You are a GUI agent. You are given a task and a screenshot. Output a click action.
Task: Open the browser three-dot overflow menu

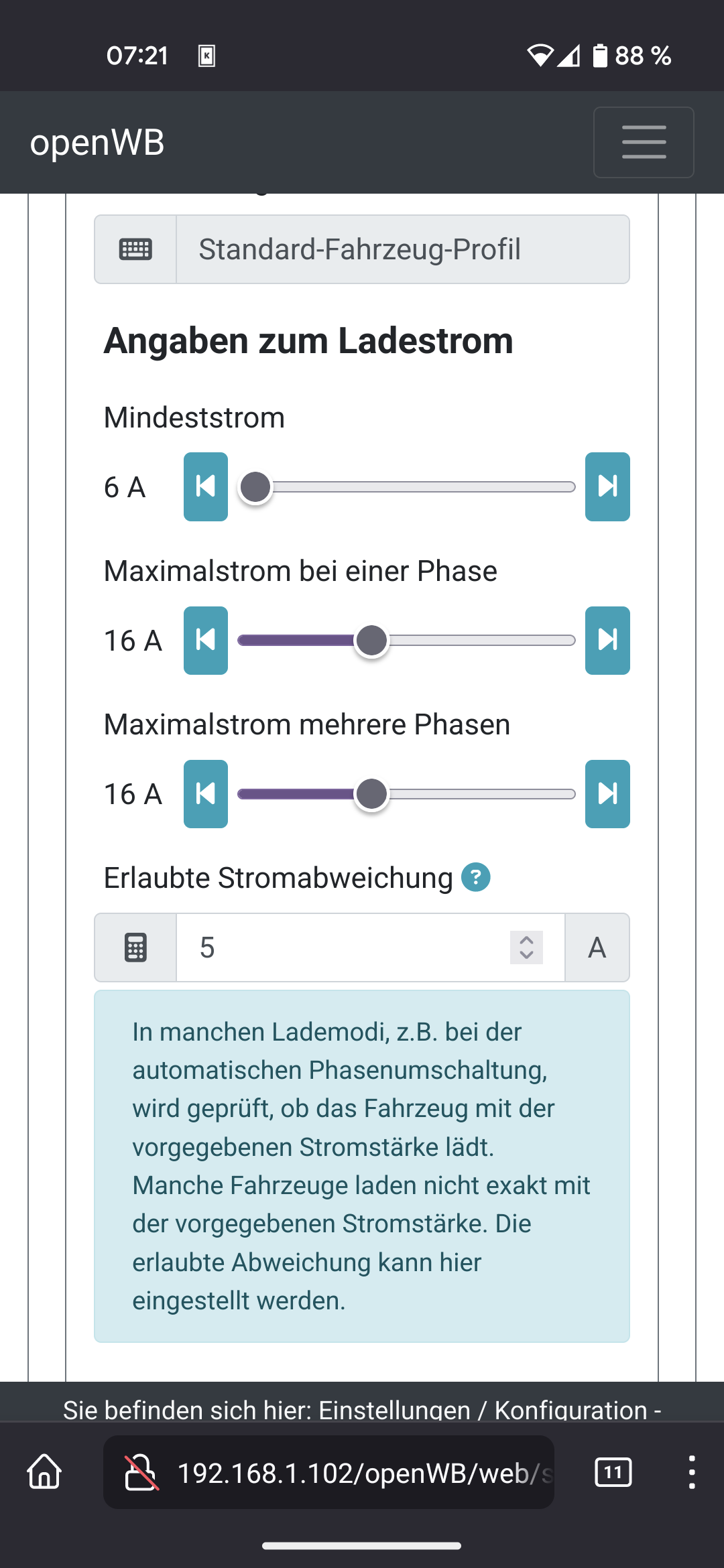pos(691,1472)
